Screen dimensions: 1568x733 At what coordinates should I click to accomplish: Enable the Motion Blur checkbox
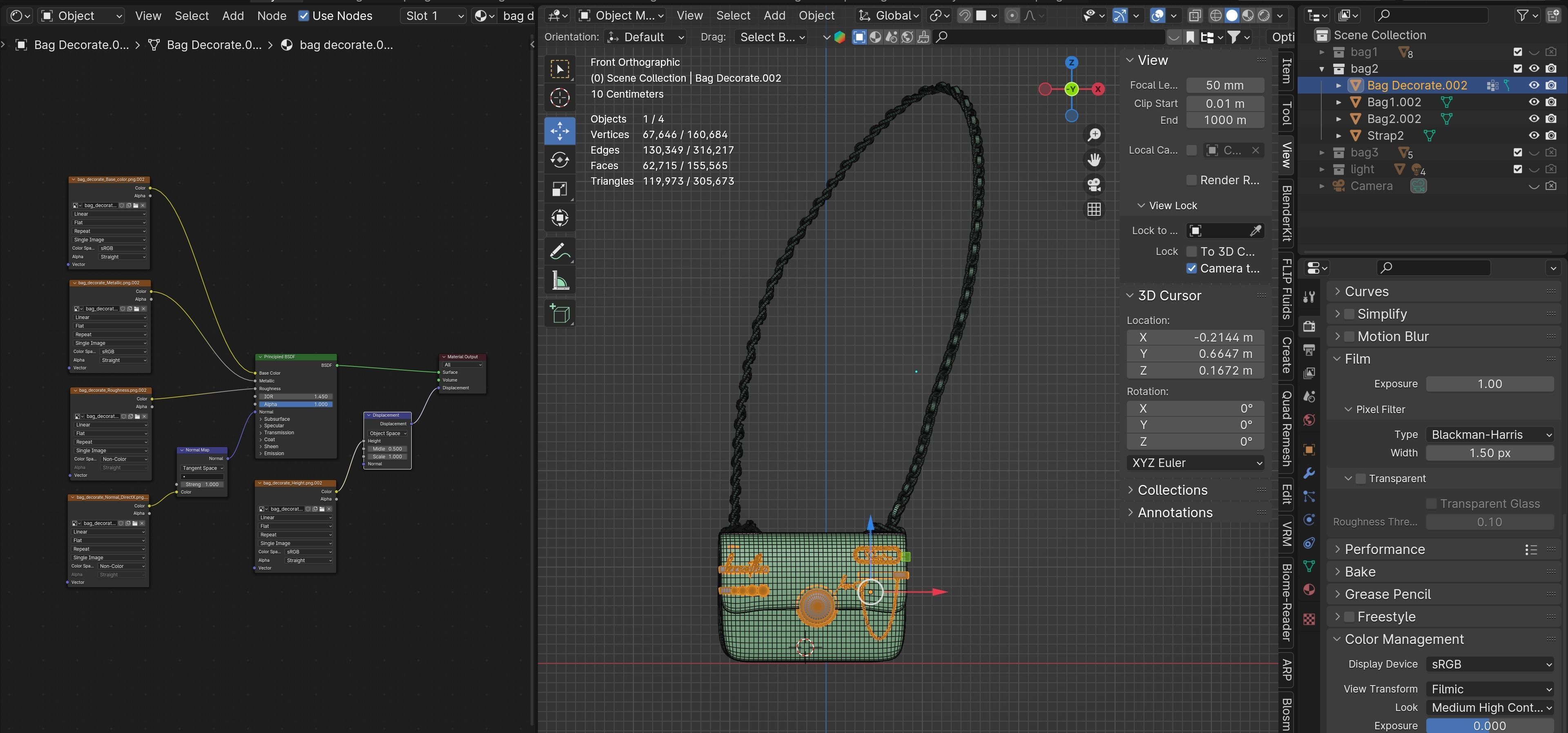(1349, 337)
